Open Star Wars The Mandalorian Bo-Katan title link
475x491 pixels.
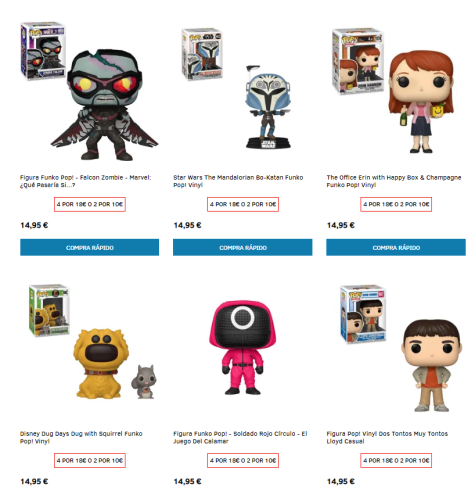pyautogui.click(x=238, y=181)
